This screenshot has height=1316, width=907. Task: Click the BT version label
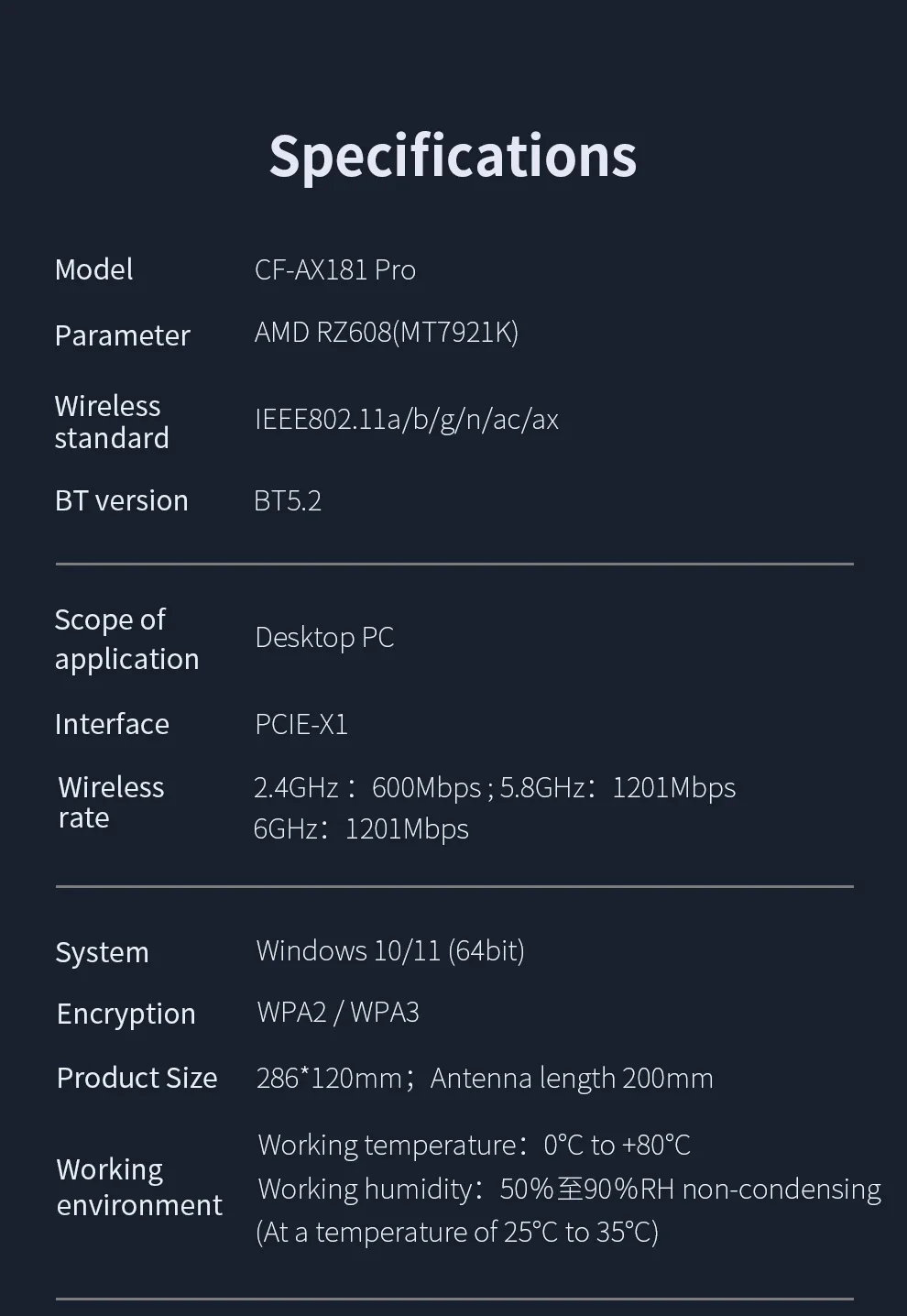point(121,500)
